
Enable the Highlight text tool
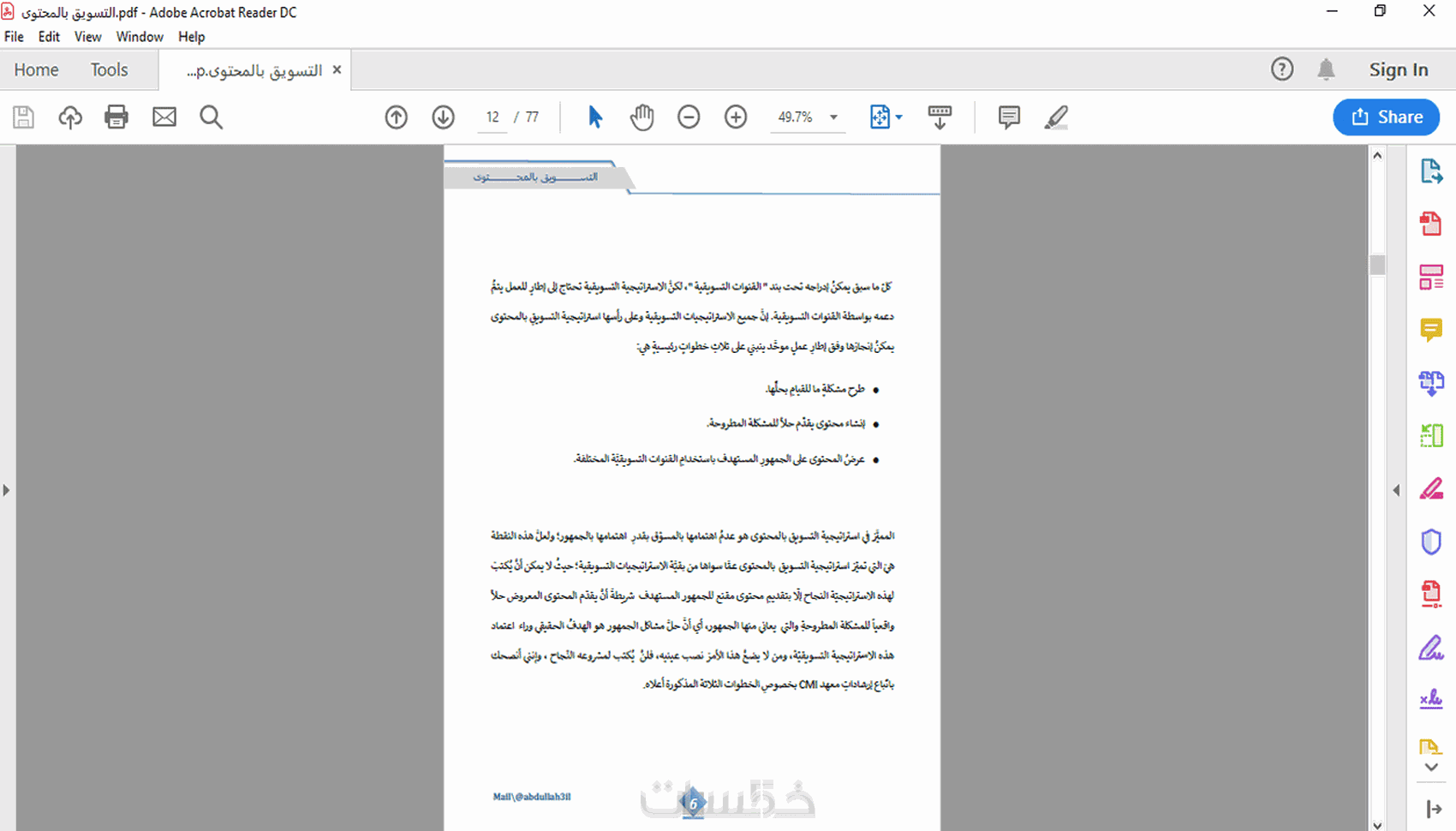click(x=1056, y=117)
